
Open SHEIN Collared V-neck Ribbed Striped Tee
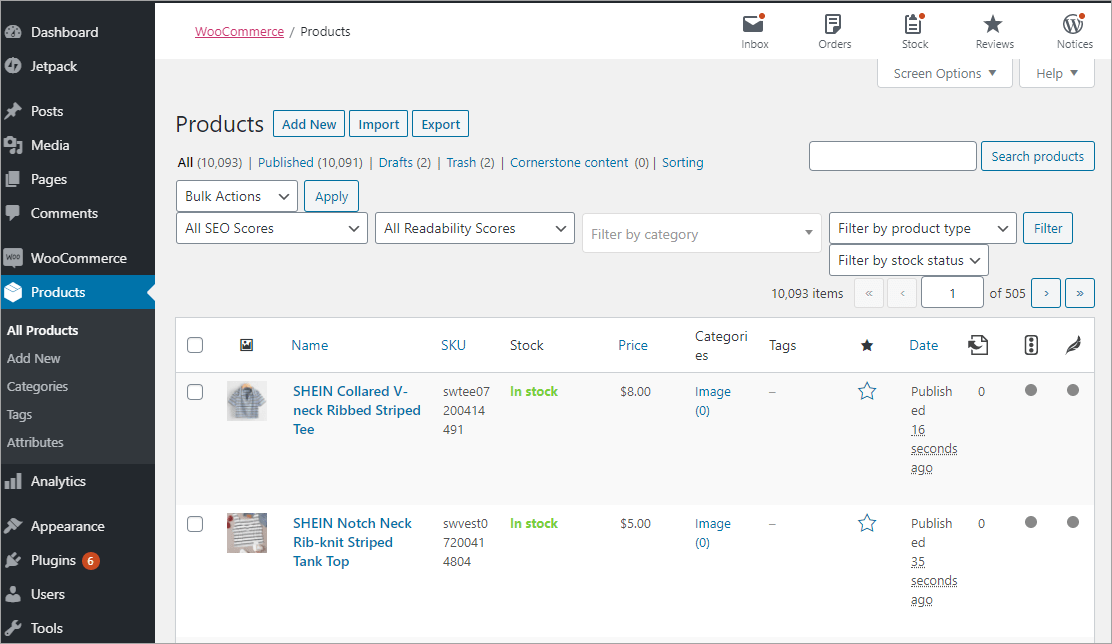coord(357,410)
